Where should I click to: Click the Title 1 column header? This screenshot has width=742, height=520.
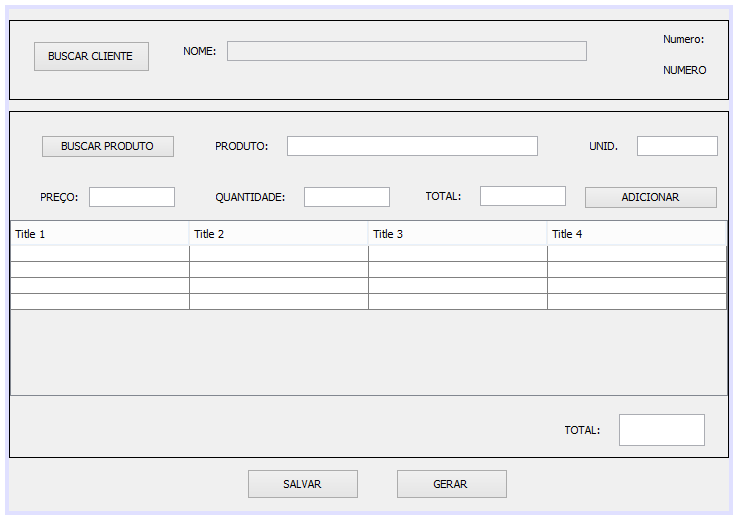(100, 234)
